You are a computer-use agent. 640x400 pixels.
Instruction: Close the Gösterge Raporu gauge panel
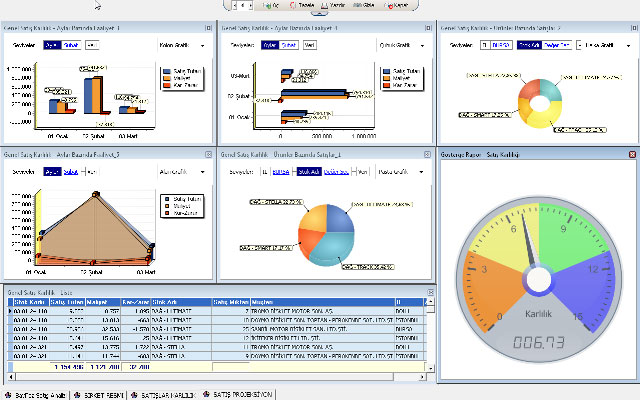632,155
